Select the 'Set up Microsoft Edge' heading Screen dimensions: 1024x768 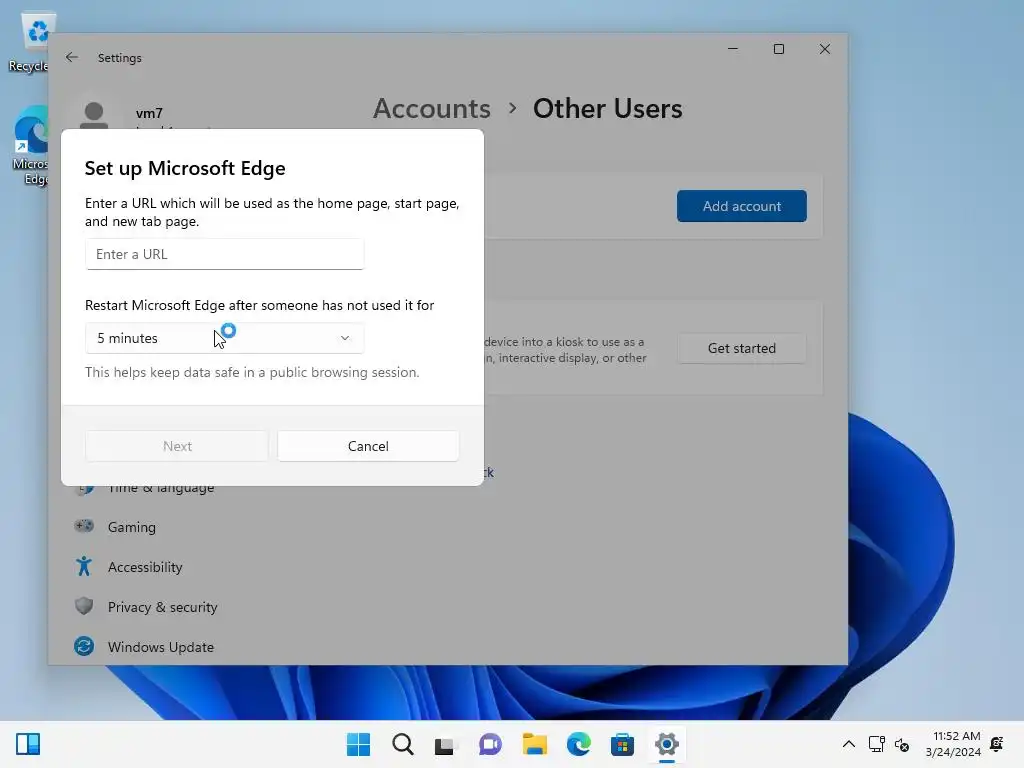click(185, 168)
